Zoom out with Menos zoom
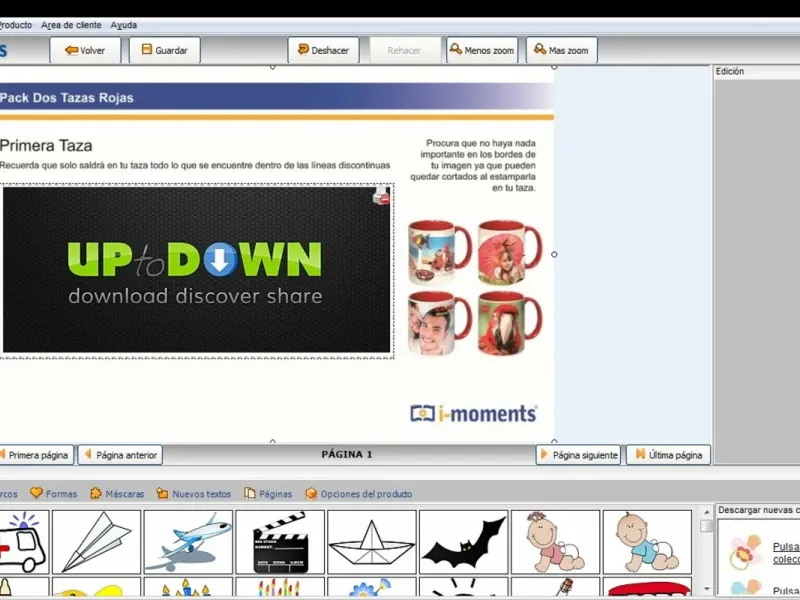 [482, 50]
